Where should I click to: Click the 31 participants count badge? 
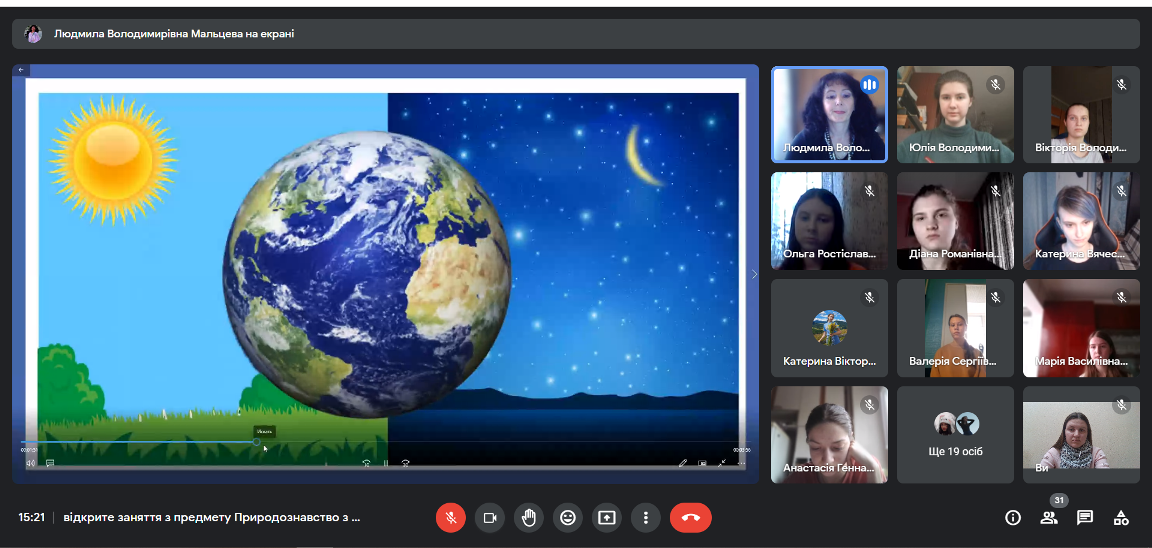(x=1059, y=500)
